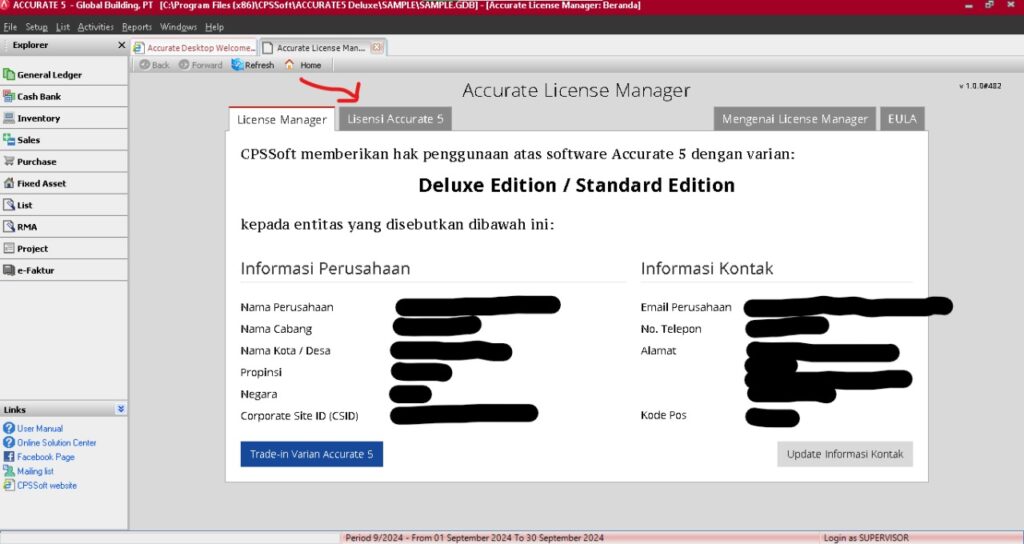Viewport: 1024px width, 544px height.
Task: Open the Mailing list link
Action: point(35,471)
